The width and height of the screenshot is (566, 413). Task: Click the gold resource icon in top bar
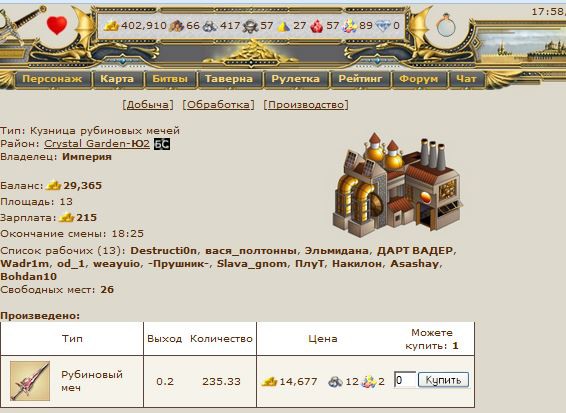112,26
